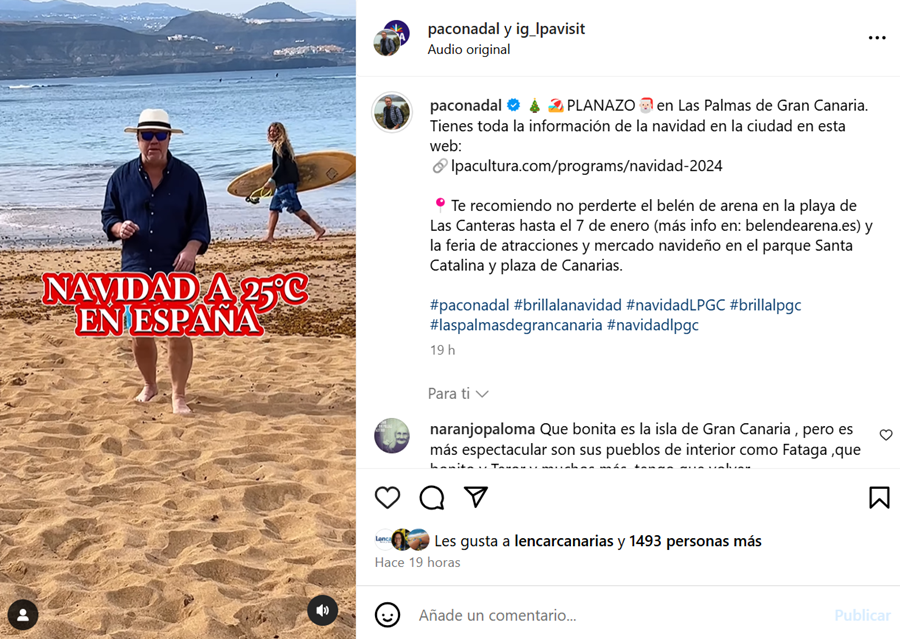Open emoji picker in comment box
The width and height of the screenshot is (900, 639).
point(387,615)
